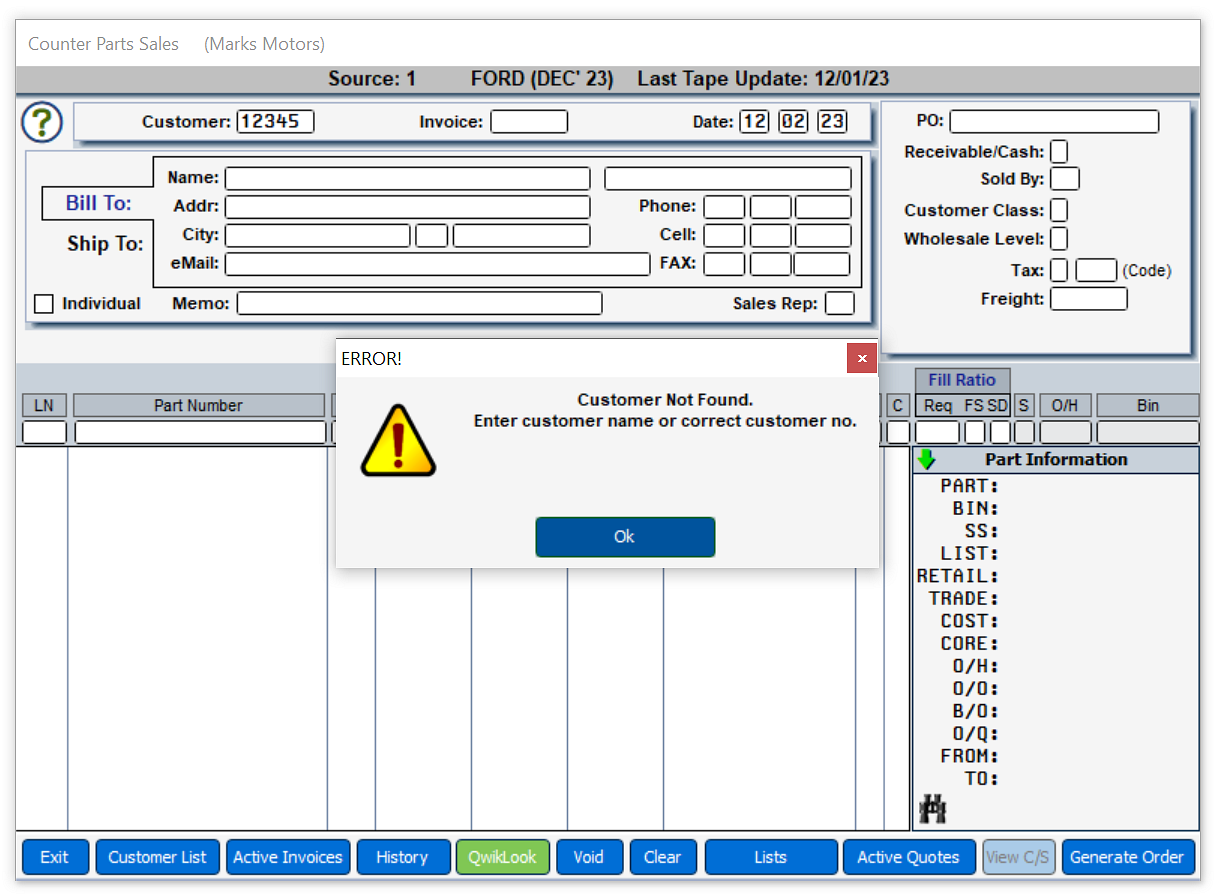Click the Active Invoices button

point(288,857)
